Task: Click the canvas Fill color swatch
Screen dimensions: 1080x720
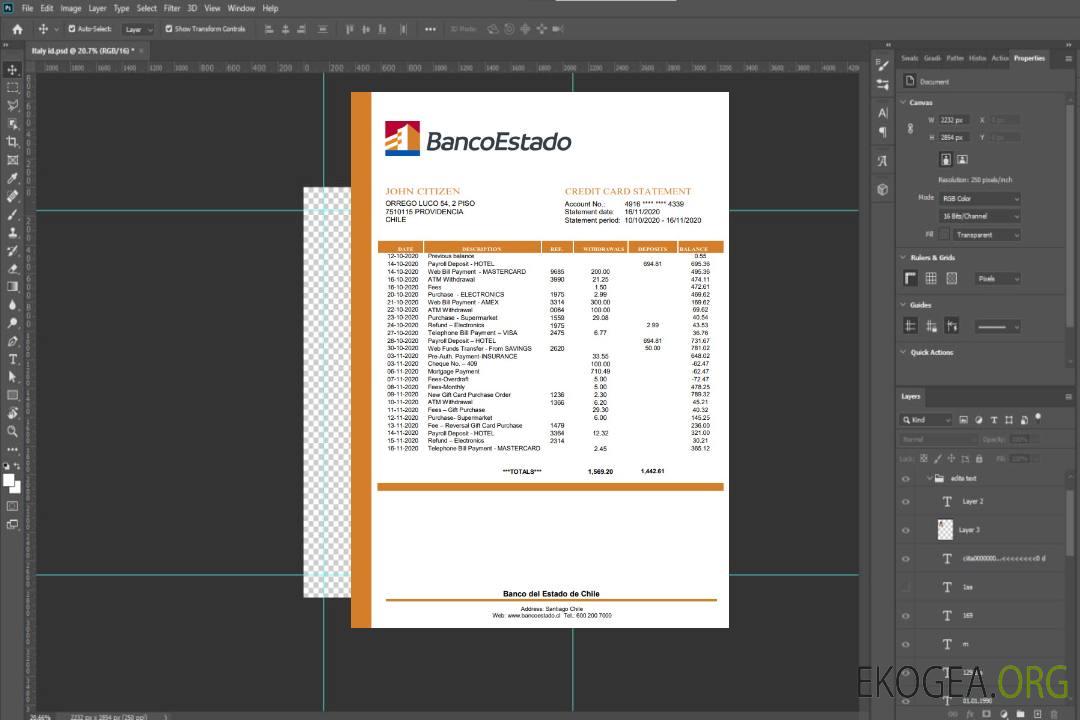Action: click(x=944, y=235)
